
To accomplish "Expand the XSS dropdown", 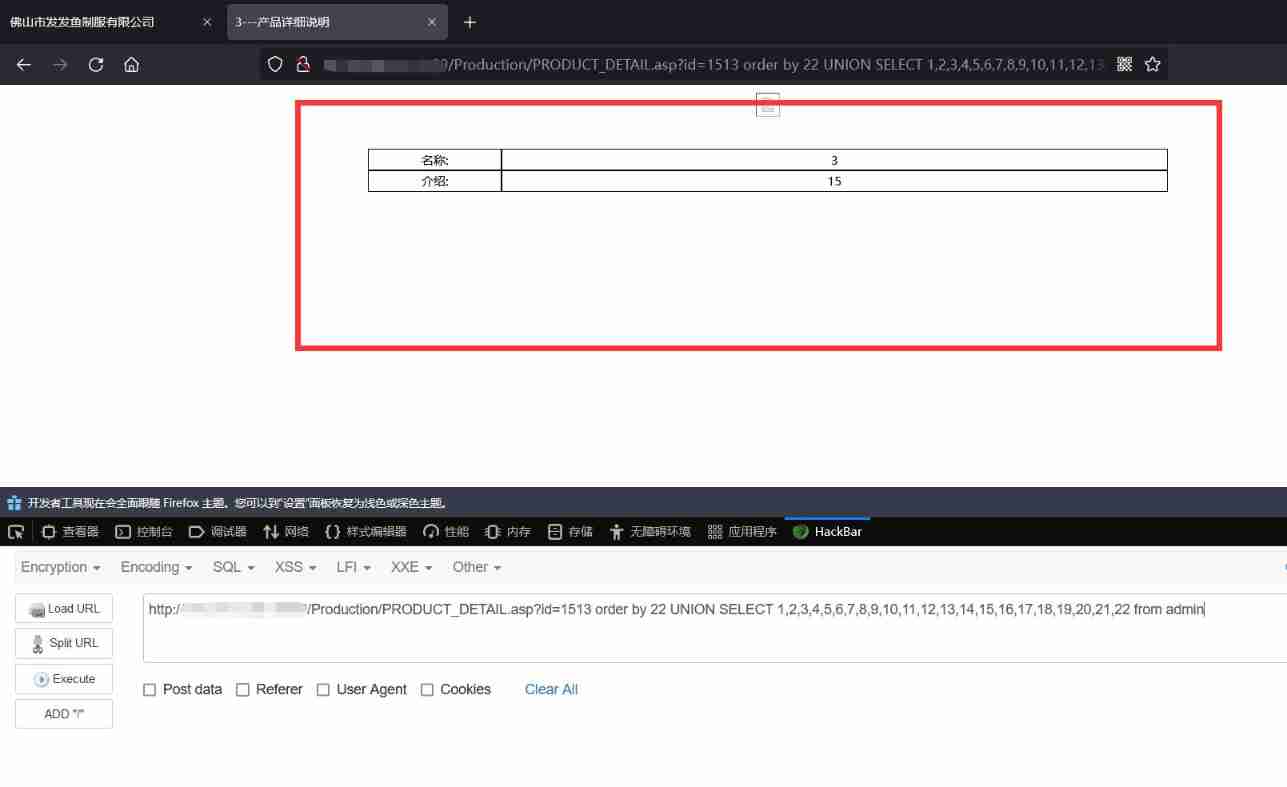I will pos(296,567).
